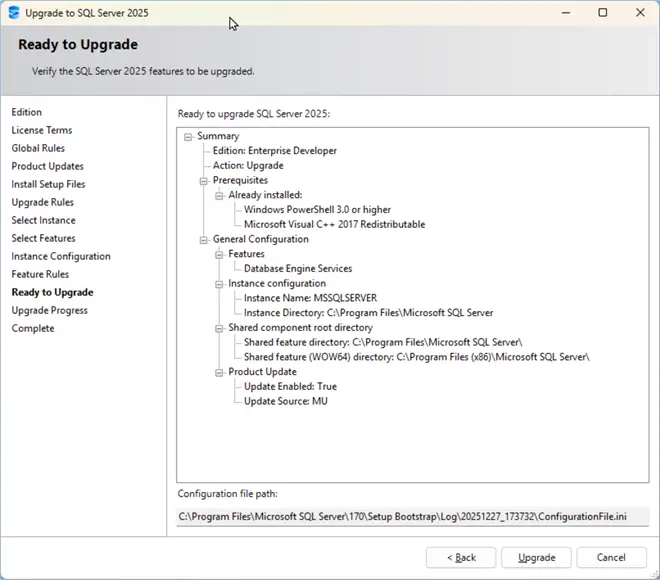Select Ready to Upgrade step

53,293
